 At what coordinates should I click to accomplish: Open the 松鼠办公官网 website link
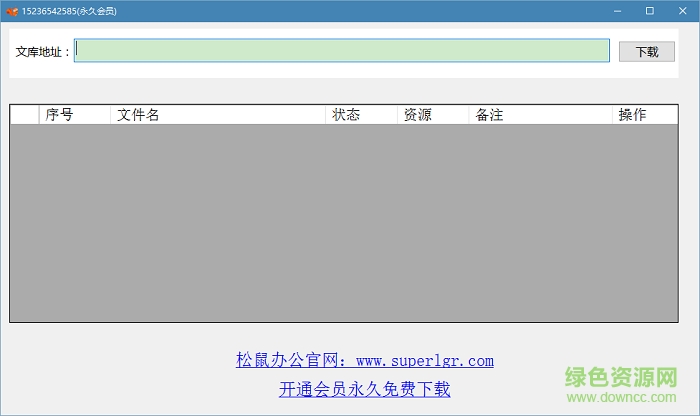[364, 360]
